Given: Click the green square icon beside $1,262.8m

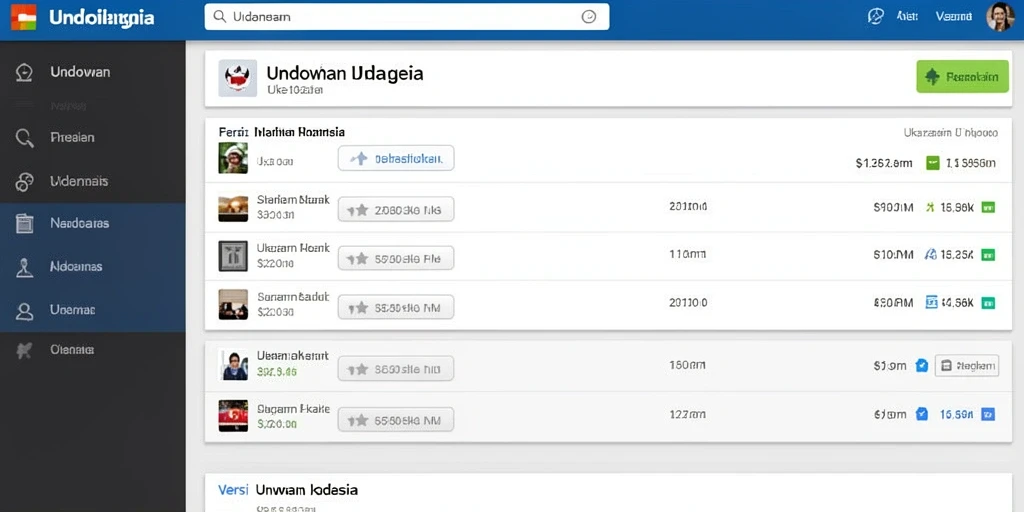Looking at the screenshot, I should [933, 163].
